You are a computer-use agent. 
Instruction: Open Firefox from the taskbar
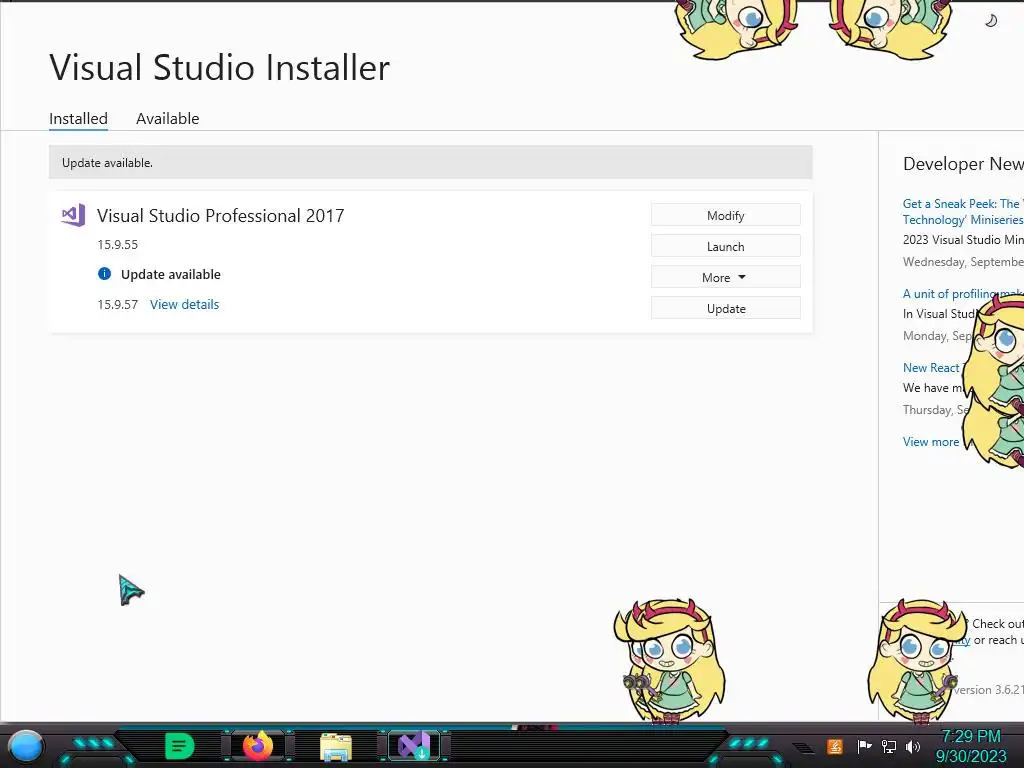pos(258,746)
